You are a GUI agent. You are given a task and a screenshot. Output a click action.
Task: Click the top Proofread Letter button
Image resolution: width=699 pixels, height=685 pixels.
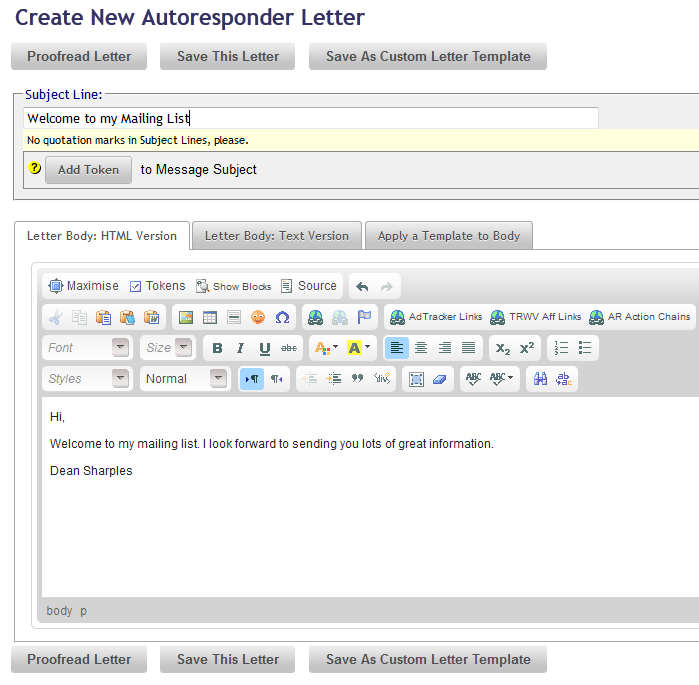pyautogui.click(x=79, y=56)
